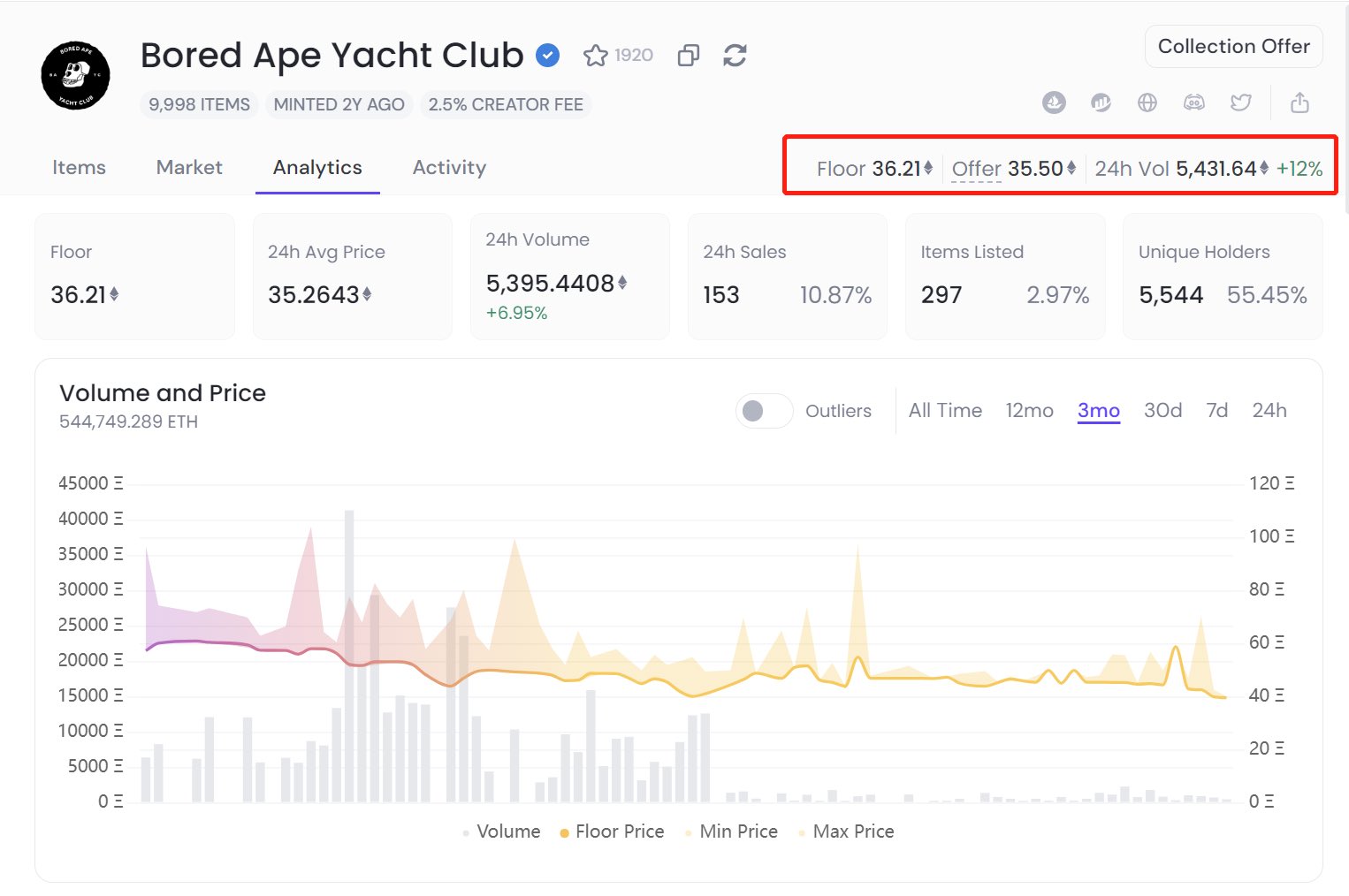The height and width of the screenshot is (896, 1349).
Task: Click the star favorite icon
Action: 596,56
